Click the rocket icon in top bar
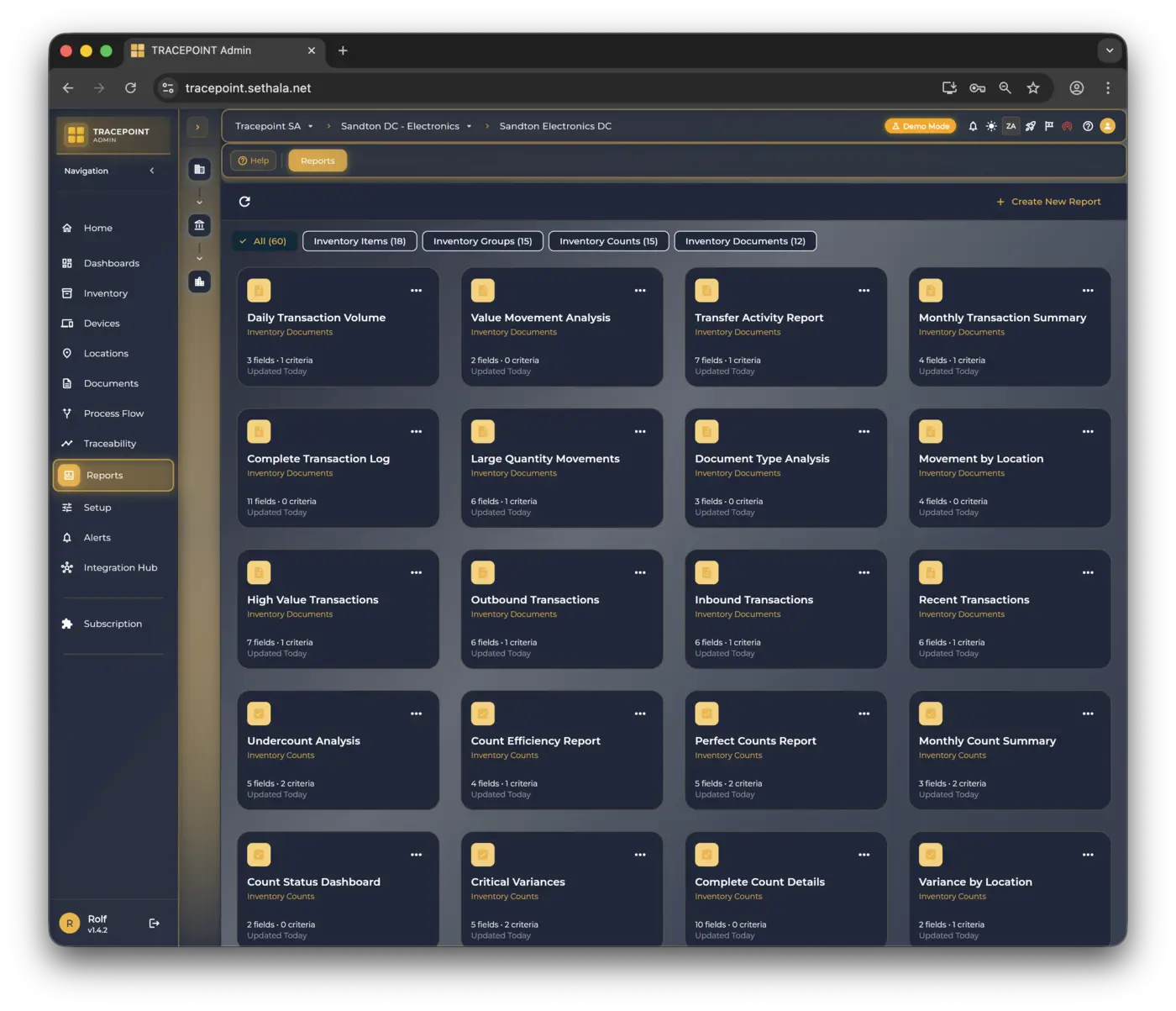This screenshot has height=1011, width=1176. coord(1030,126)
